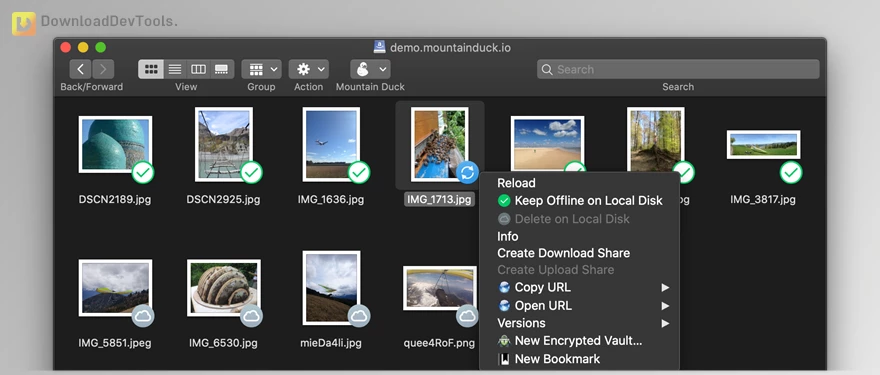The width and height of the screenshot is (880, 375).
Task: Expand the Copy URL submenu arrow
Action: (665, 287)
